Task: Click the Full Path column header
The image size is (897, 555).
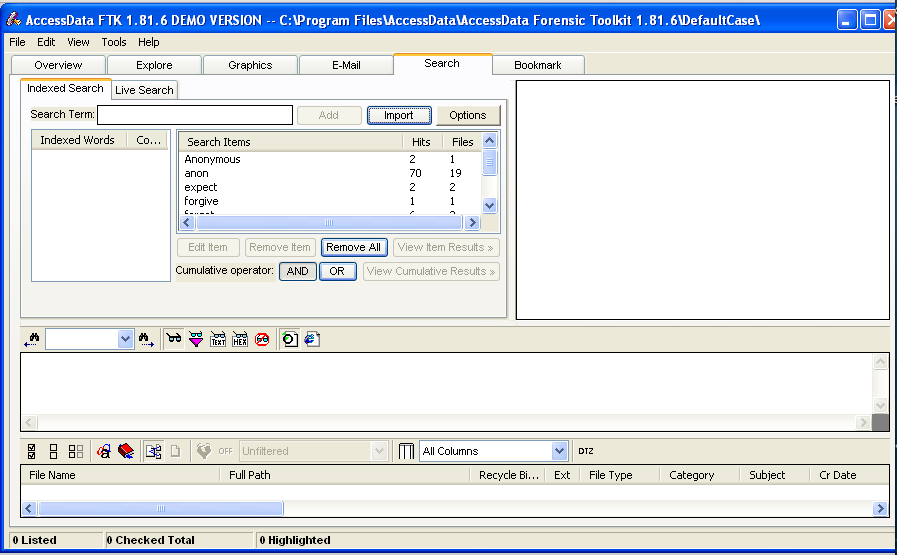Action: coord(345,475)
